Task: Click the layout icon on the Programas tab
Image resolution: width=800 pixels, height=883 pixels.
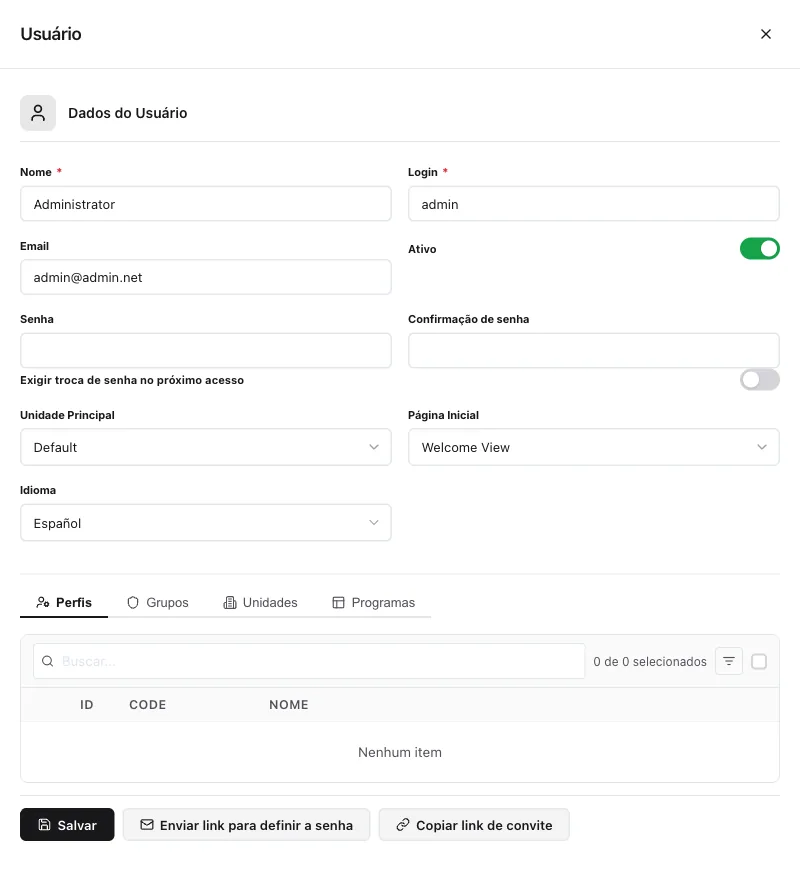Action: [338, 603]
